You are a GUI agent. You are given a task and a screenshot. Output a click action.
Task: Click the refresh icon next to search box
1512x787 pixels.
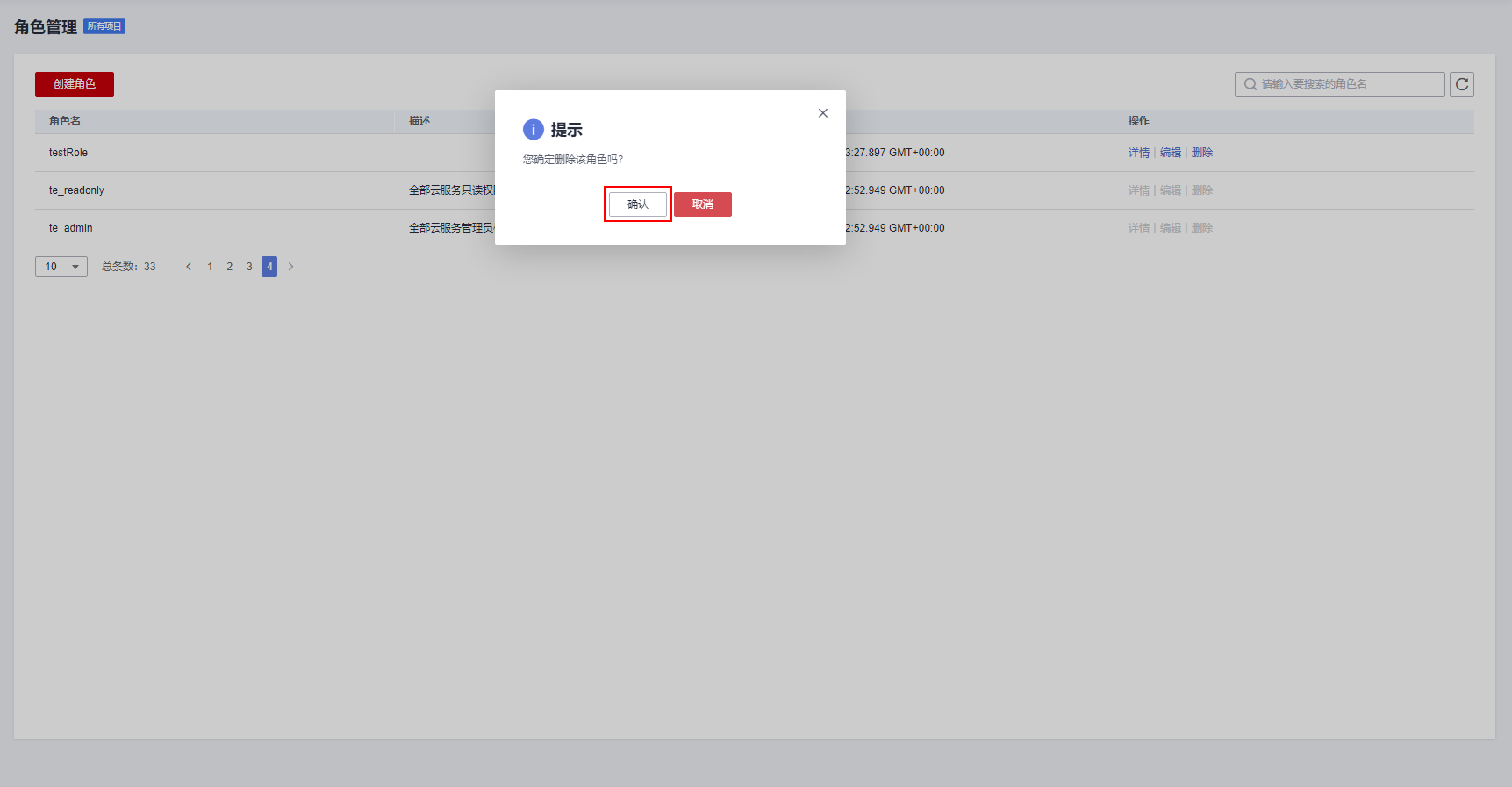pyautogui.click(x=1462, y=84)
